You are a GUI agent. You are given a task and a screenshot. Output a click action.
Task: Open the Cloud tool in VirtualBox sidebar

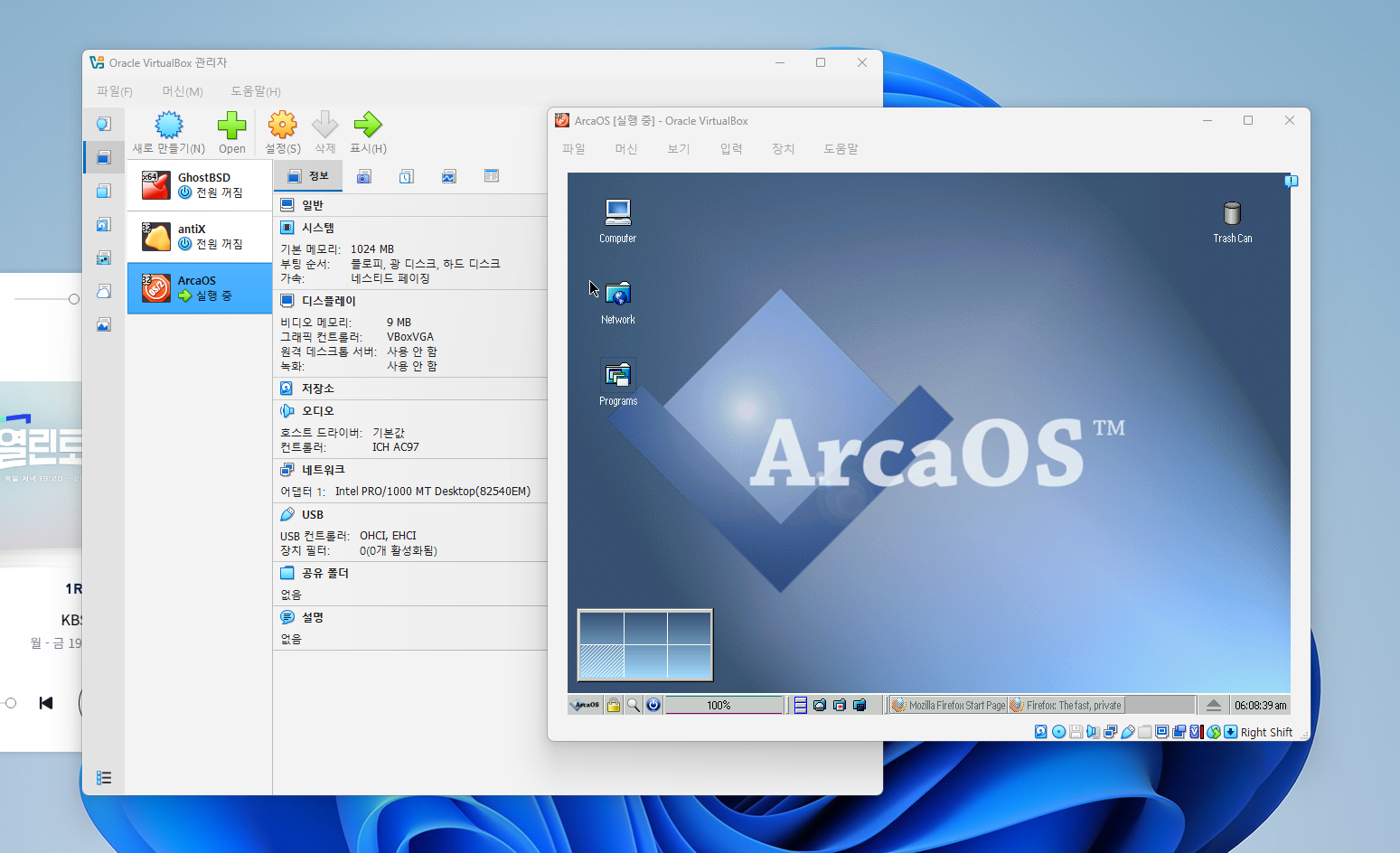point(104,291)
